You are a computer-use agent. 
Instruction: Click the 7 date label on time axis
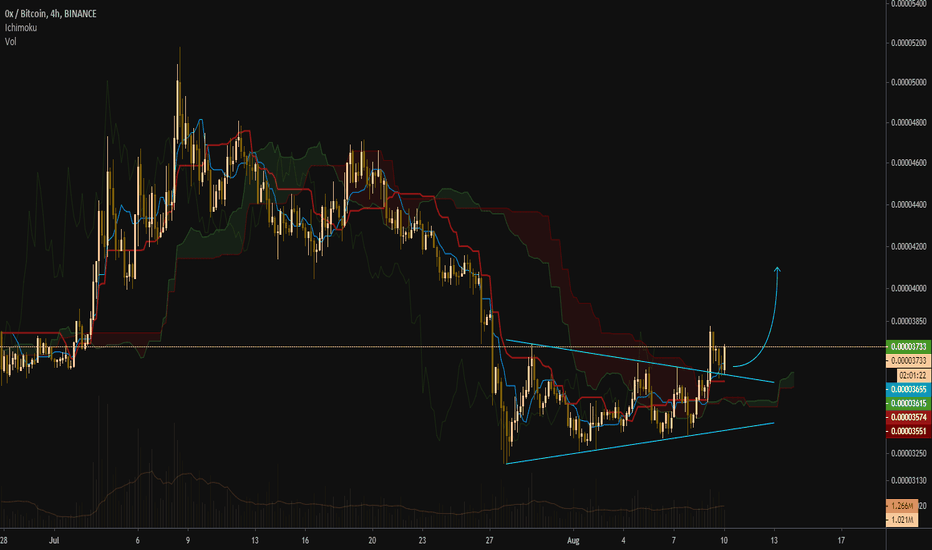(673, 540)
